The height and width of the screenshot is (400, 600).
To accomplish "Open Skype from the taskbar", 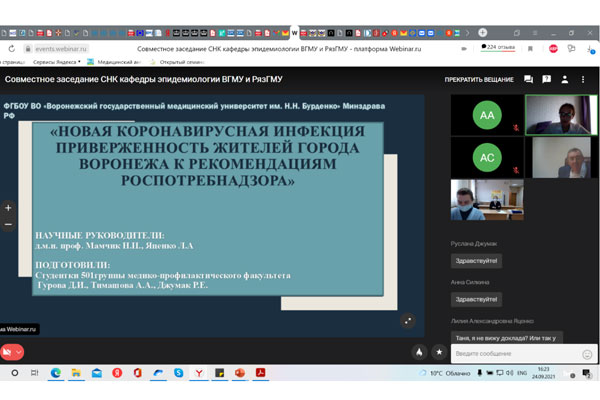I will [178, 373].
